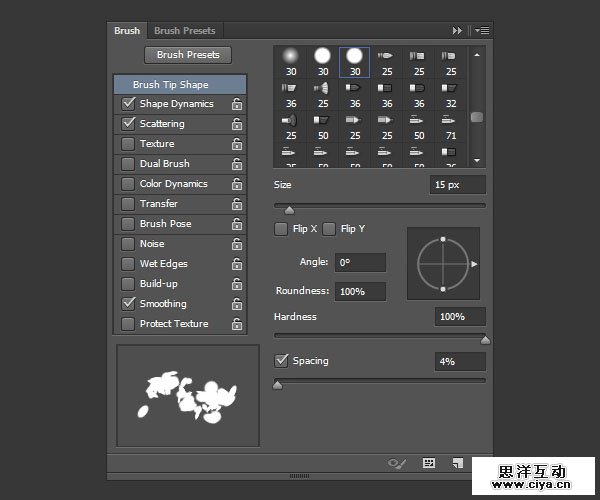The height and width of the screenshot is (500, 600).
Task: Enable the Texture checkbox
Action: pos(128,144)
